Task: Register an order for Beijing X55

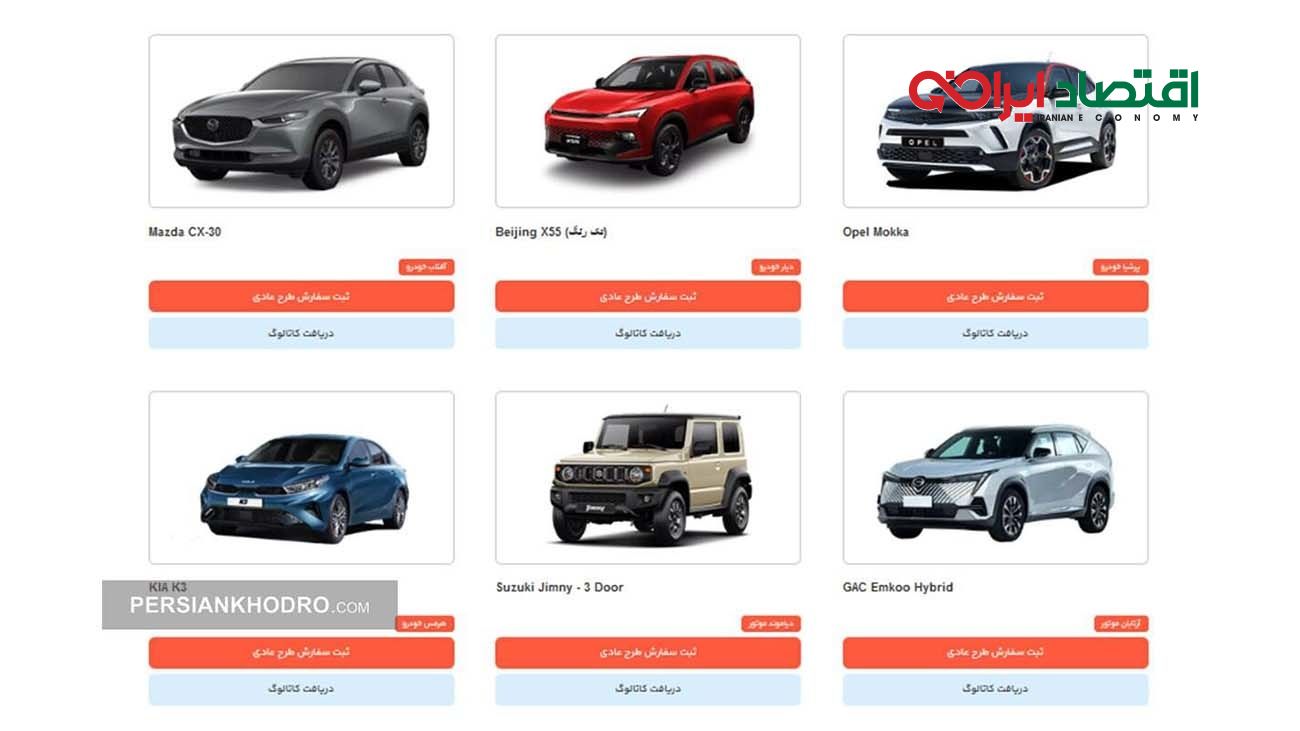Action: (x=648, y=296)
